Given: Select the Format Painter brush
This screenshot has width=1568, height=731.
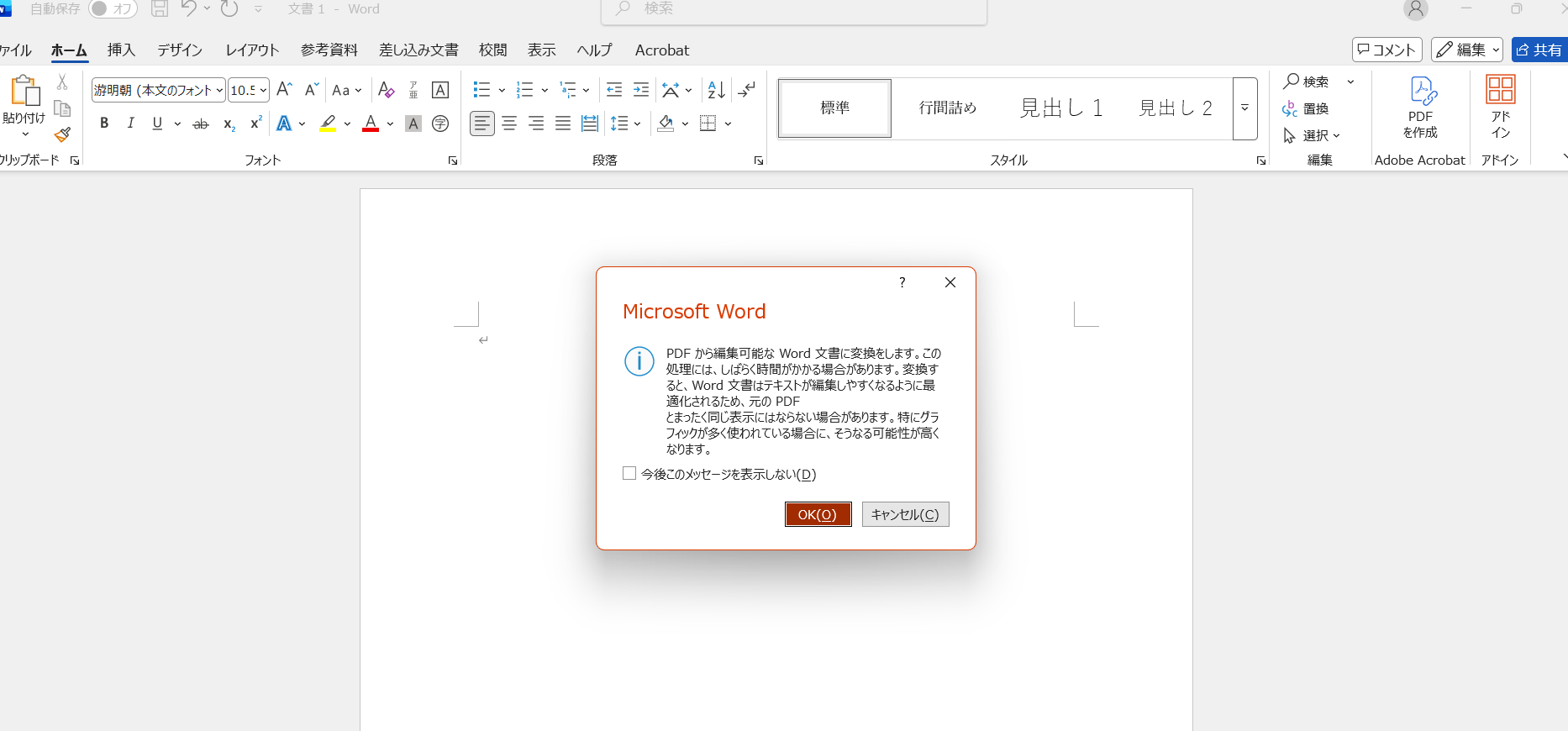Looking at the screenshot, I should (62, 134).
